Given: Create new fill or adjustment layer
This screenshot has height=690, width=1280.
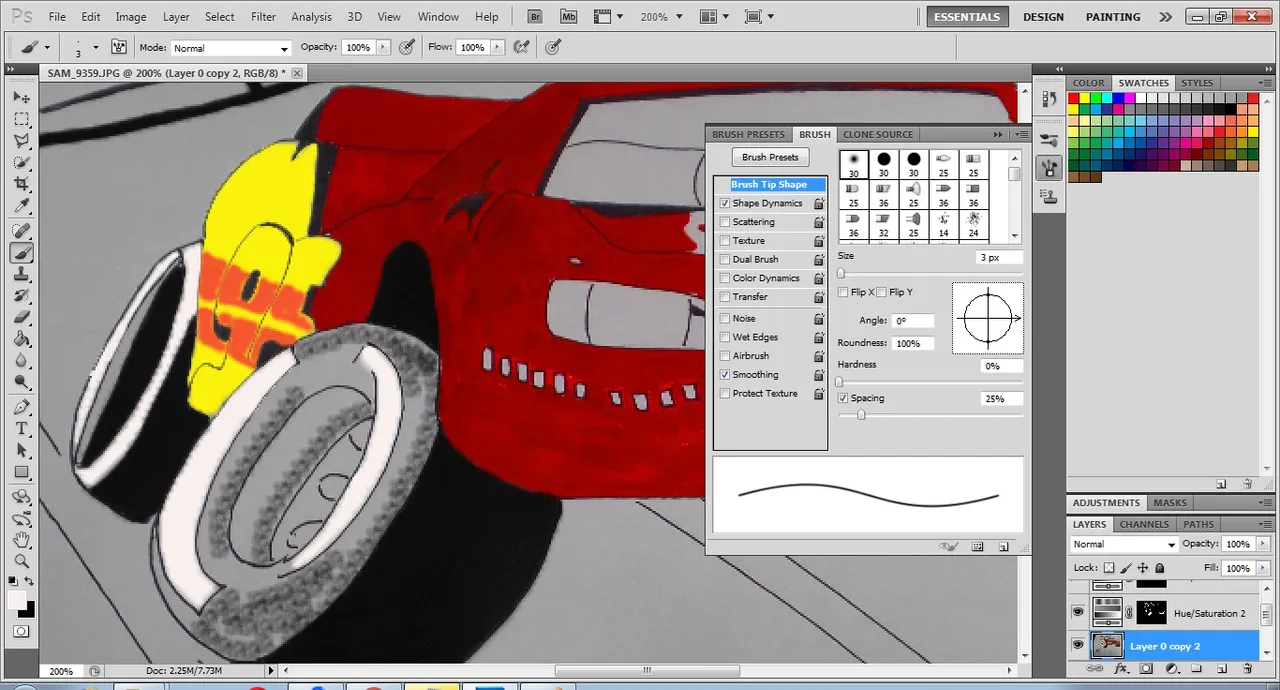Looking at the screenshot, I should pos(1171,668).
